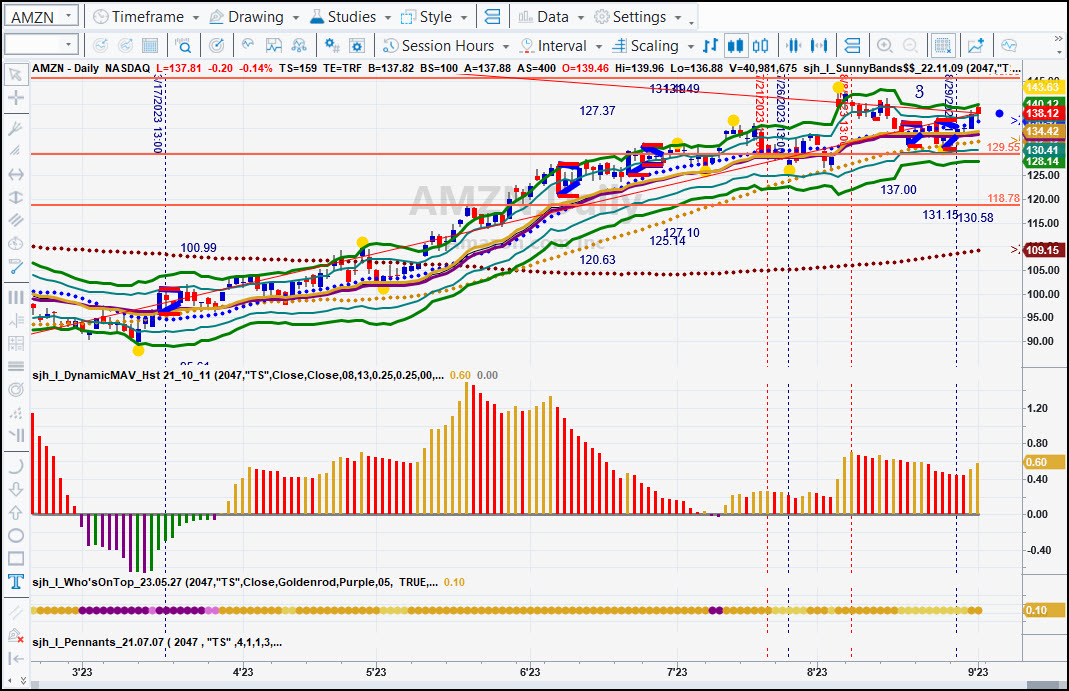Select the ellipse drawing tool
Screen dimensions: 1069x691
click(x=16, y=536)
